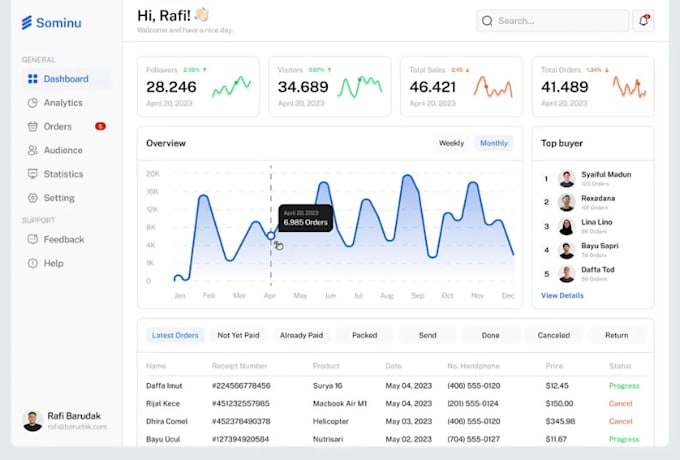The width and height of the screenshot is (680, 460).
Task: Click the notification bell icon
Action: click(x=643, y=20)
